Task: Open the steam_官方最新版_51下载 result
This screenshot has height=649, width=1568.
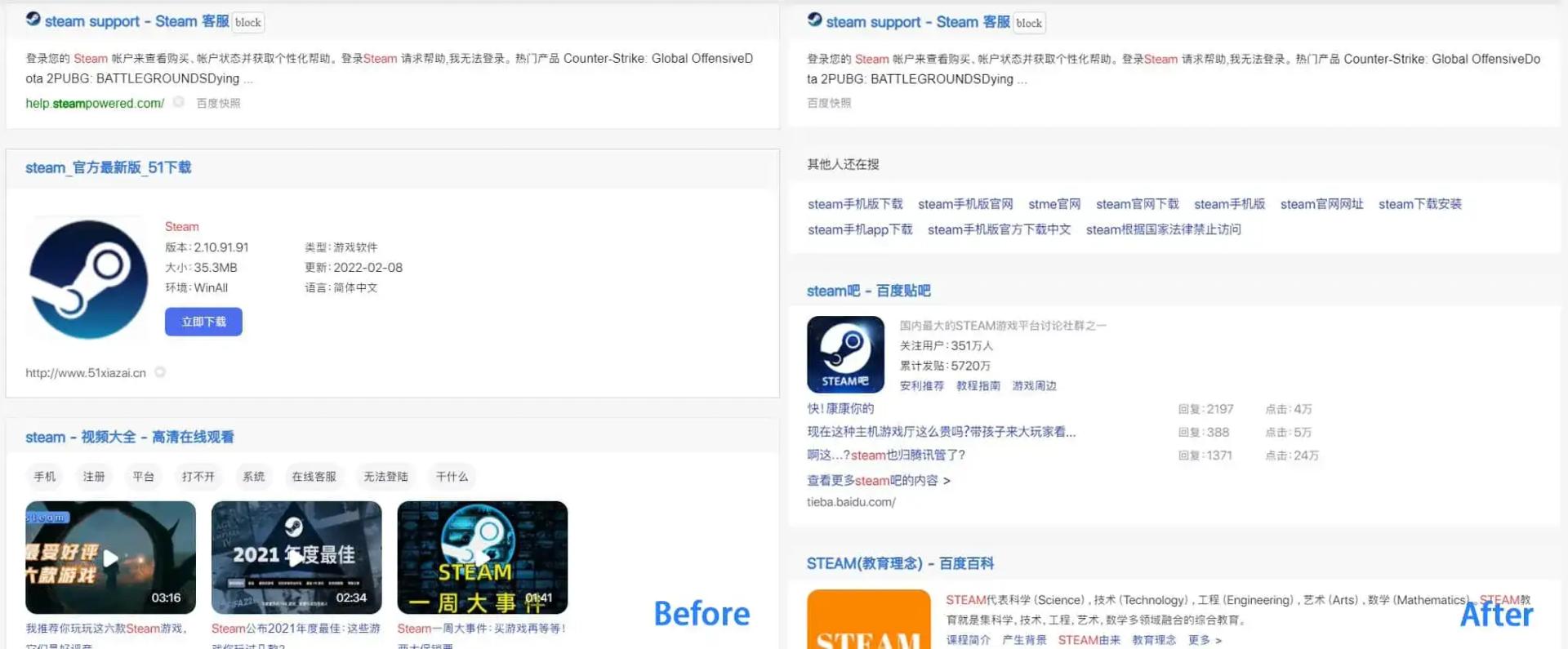Action: pos(108,167)
